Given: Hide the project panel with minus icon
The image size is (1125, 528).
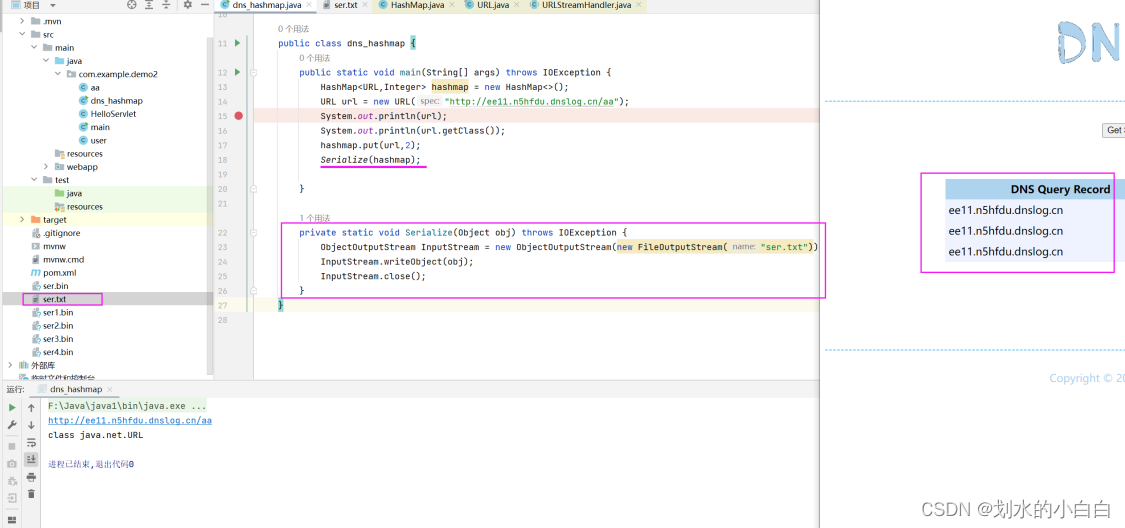Looking at the screenshot, I should [x=204, y=4].
